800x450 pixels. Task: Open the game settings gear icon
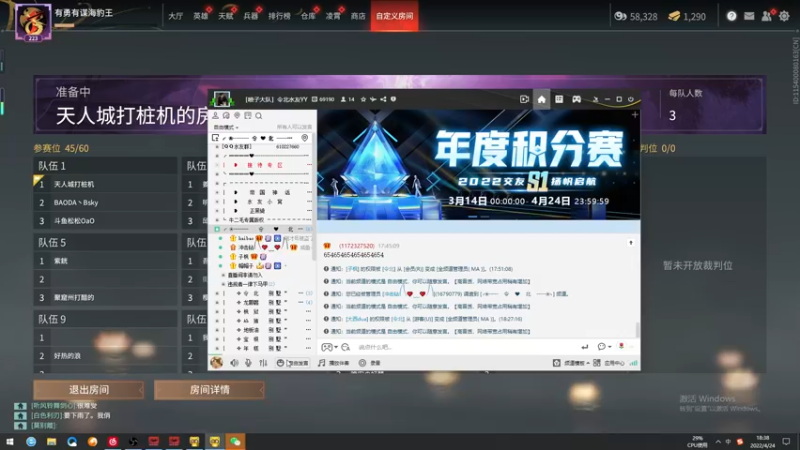tap(784, 16)
